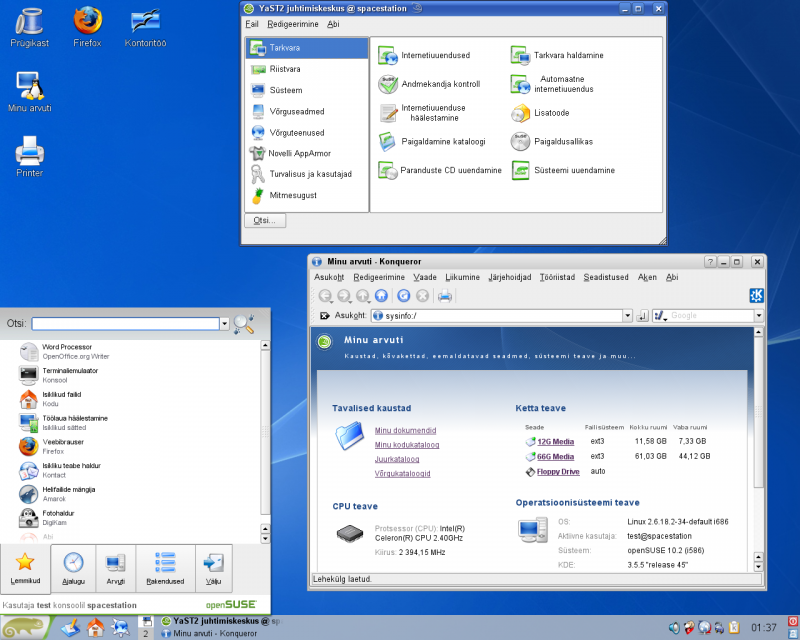
Task: Open Paigaldamine kataloogi module
Action: tap(432, 141)
